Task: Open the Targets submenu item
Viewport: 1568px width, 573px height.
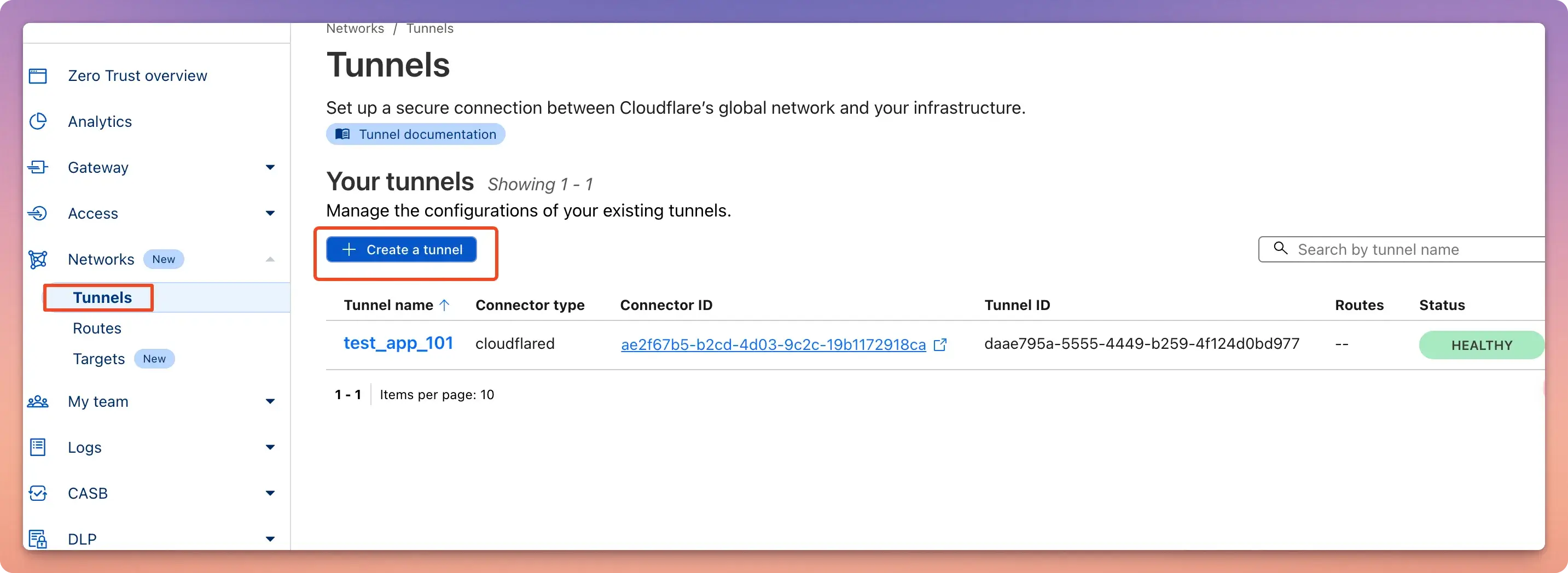Action: [98, 359]
